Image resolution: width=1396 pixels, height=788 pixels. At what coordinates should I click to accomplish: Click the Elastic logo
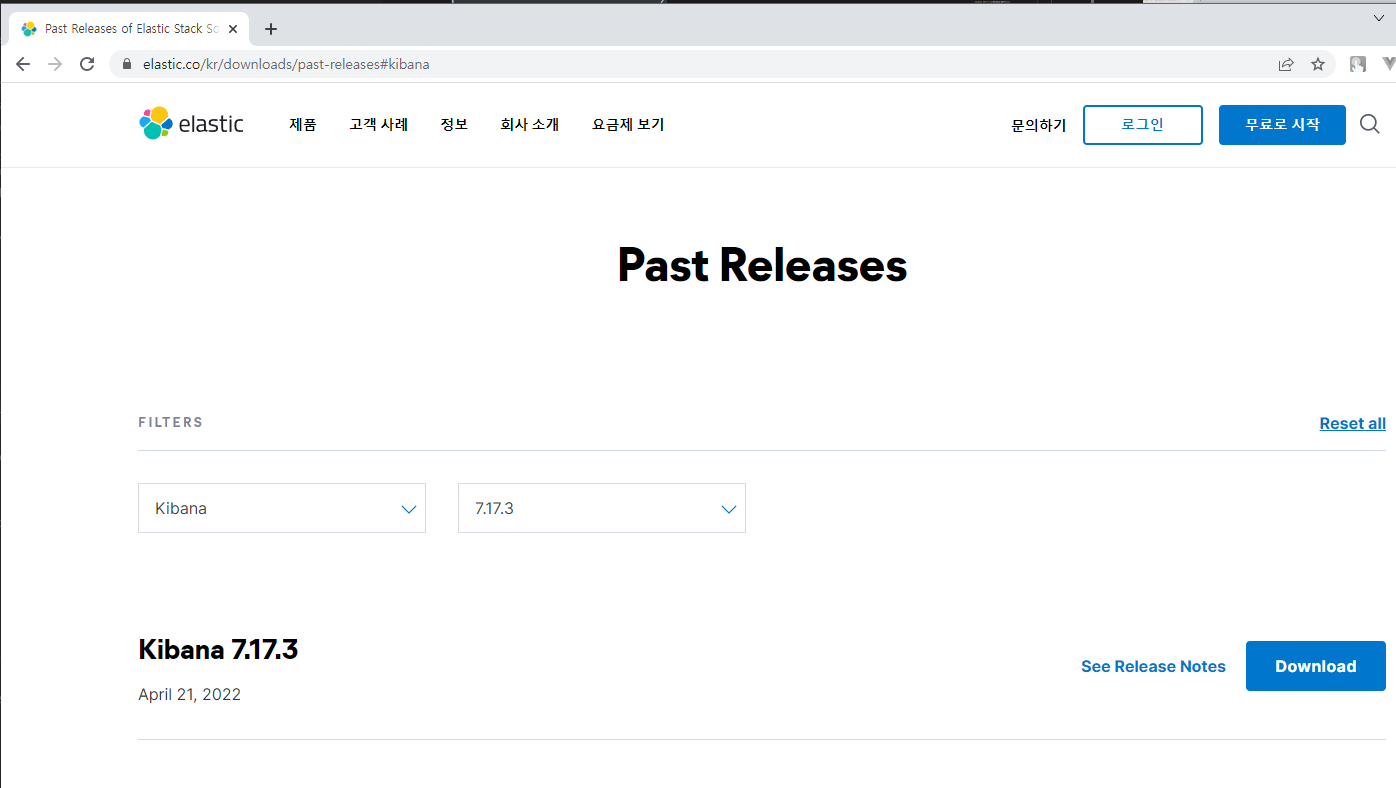coord(191,124)
